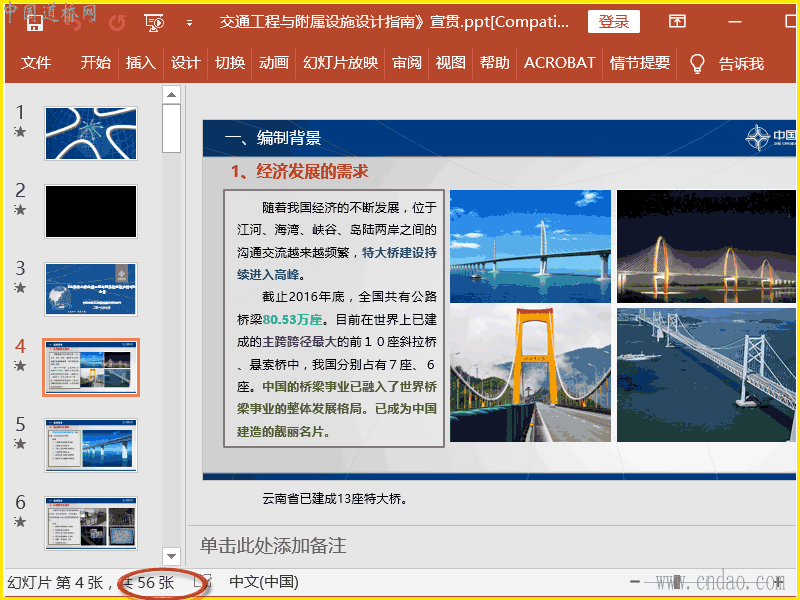800x600 pixels.
Task: Click the animation star icon under slide 4
Action: click(20, 366)
